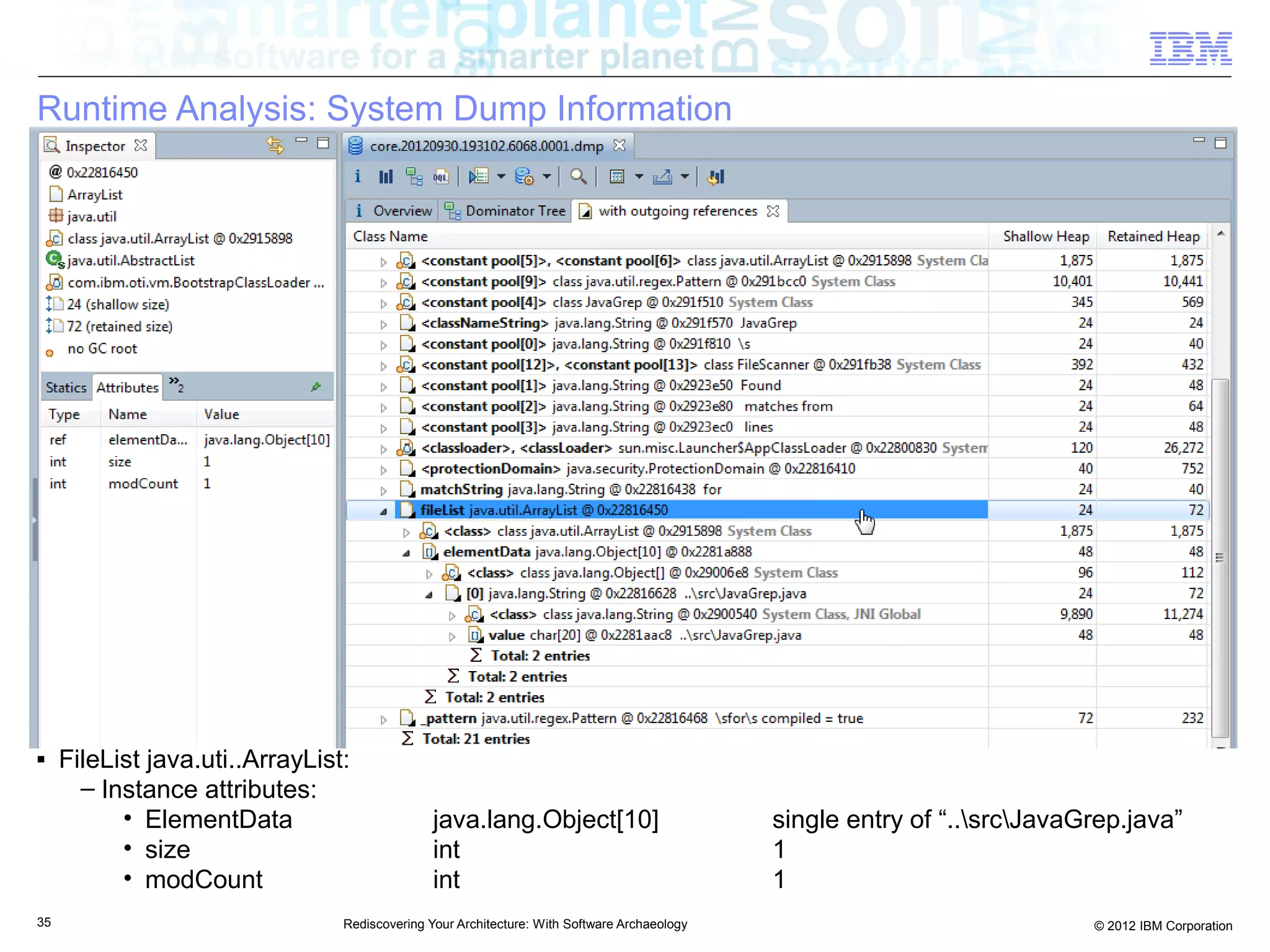Open the Histogram toolbar icon
The image size is (1270, 952).
(386, 177)
